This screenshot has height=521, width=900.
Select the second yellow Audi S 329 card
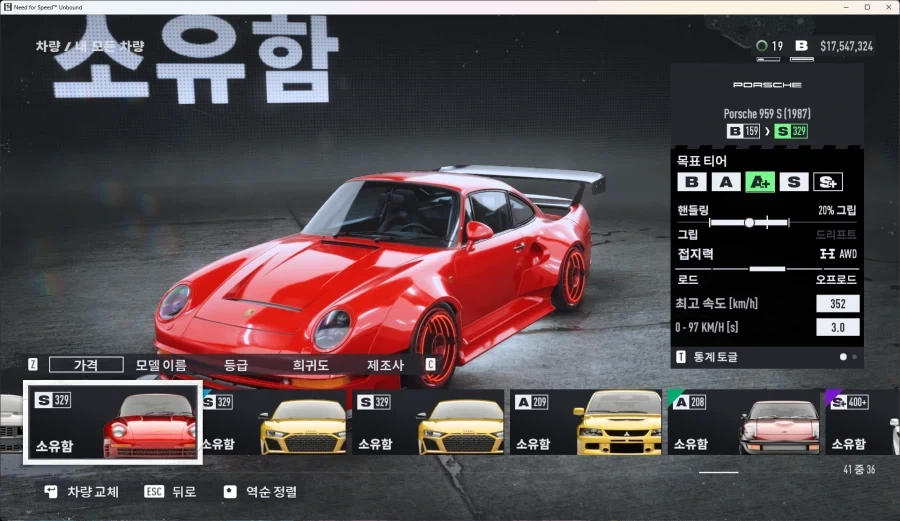pyautogui.click(x=428, y=422)
